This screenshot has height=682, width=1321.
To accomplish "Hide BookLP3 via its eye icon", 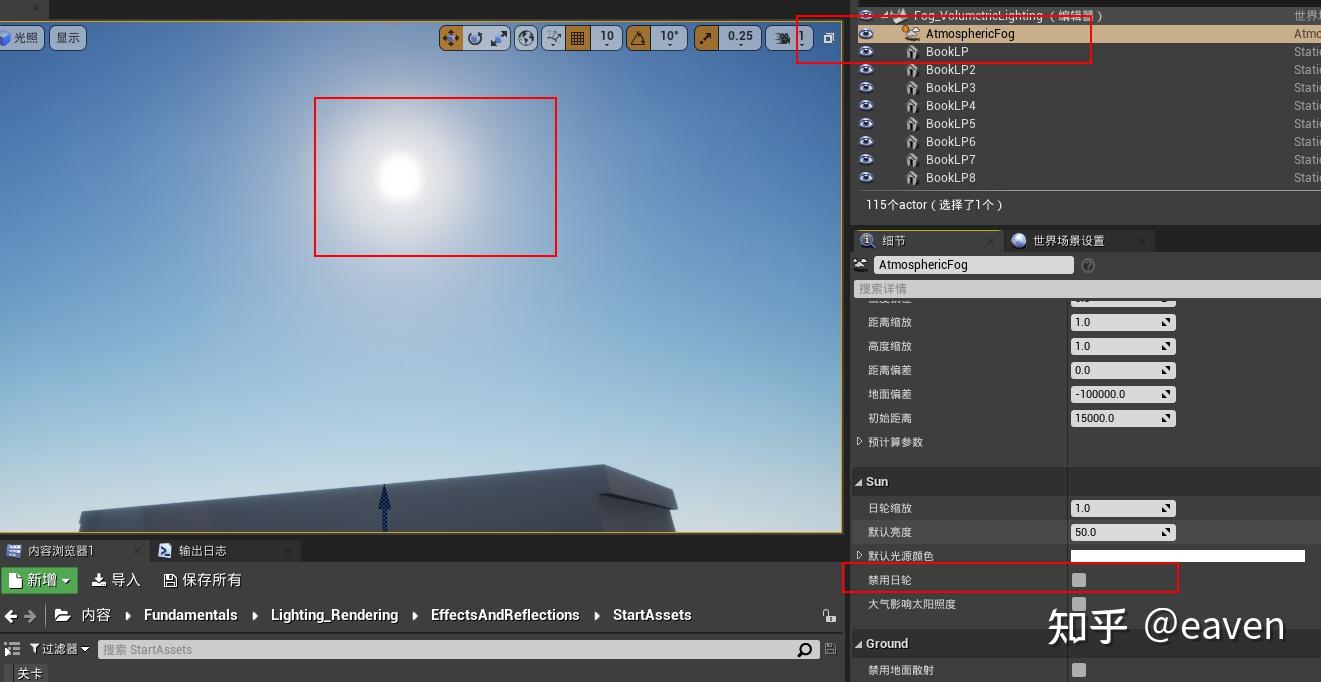I will click(x=866, y=87).
